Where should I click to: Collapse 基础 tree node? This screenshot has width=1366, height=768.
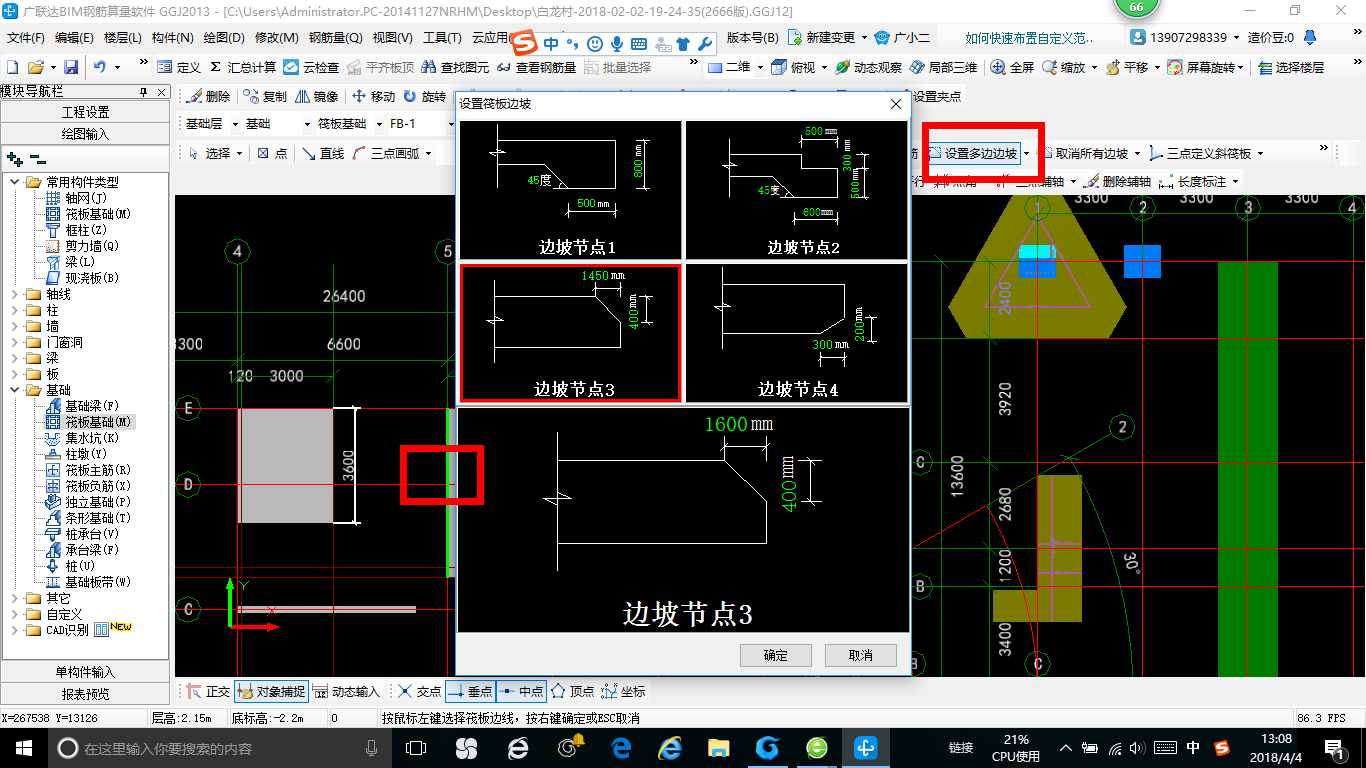(15, 390)
